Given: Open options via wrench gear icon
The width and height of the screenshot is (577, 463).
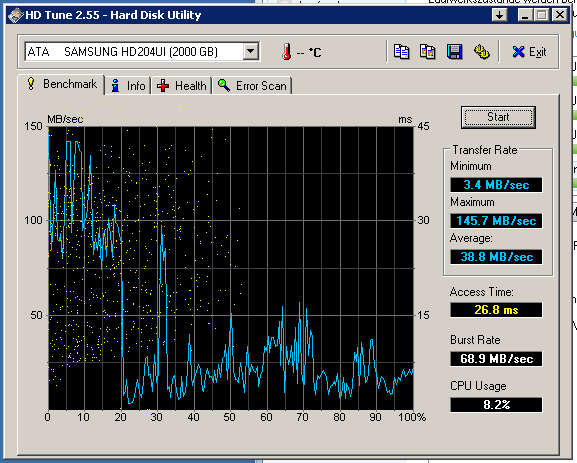Looking at the screenshot, I should (x=481, y=52).
